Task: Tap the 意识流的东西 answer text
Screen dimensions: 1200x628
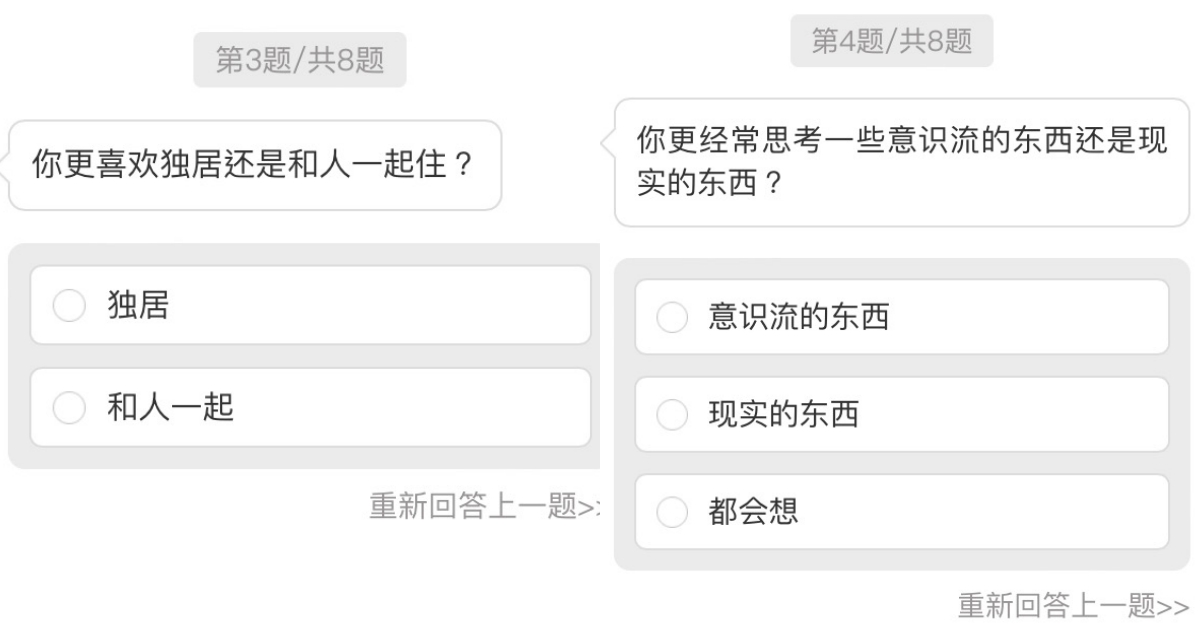Action: [798, 318]
